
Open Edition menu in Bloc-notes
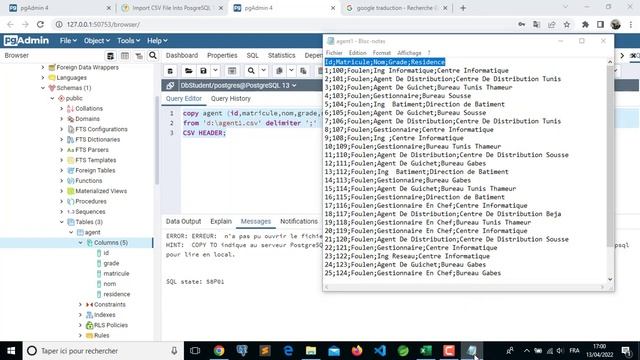pyautogui.click(x=358, y=53)
